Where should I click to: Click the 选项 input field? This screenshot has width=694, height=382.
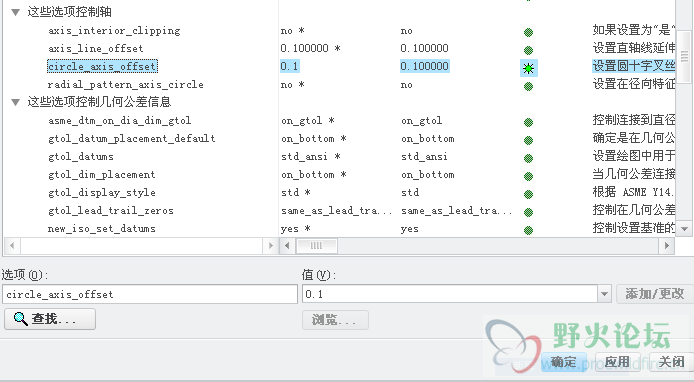[x=150, y=294]
